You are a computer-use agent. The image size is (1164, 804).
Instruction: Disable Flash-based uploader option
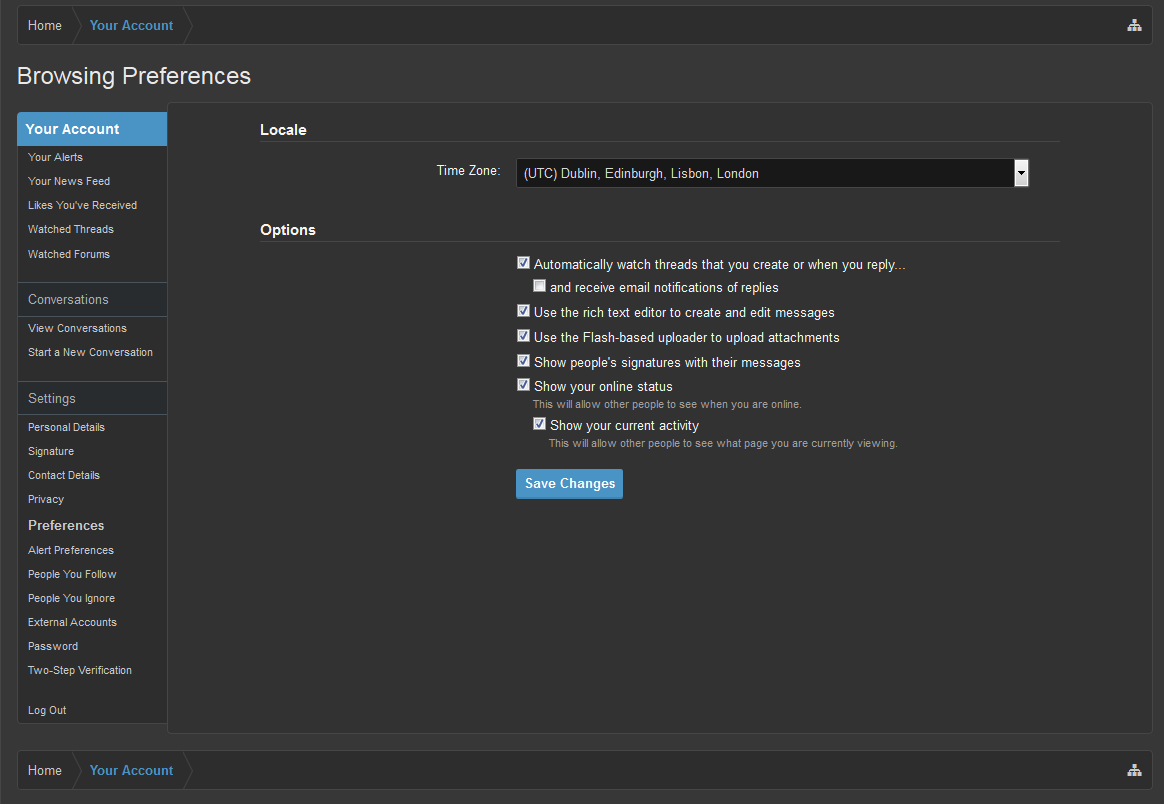click(x=523, y=336)
